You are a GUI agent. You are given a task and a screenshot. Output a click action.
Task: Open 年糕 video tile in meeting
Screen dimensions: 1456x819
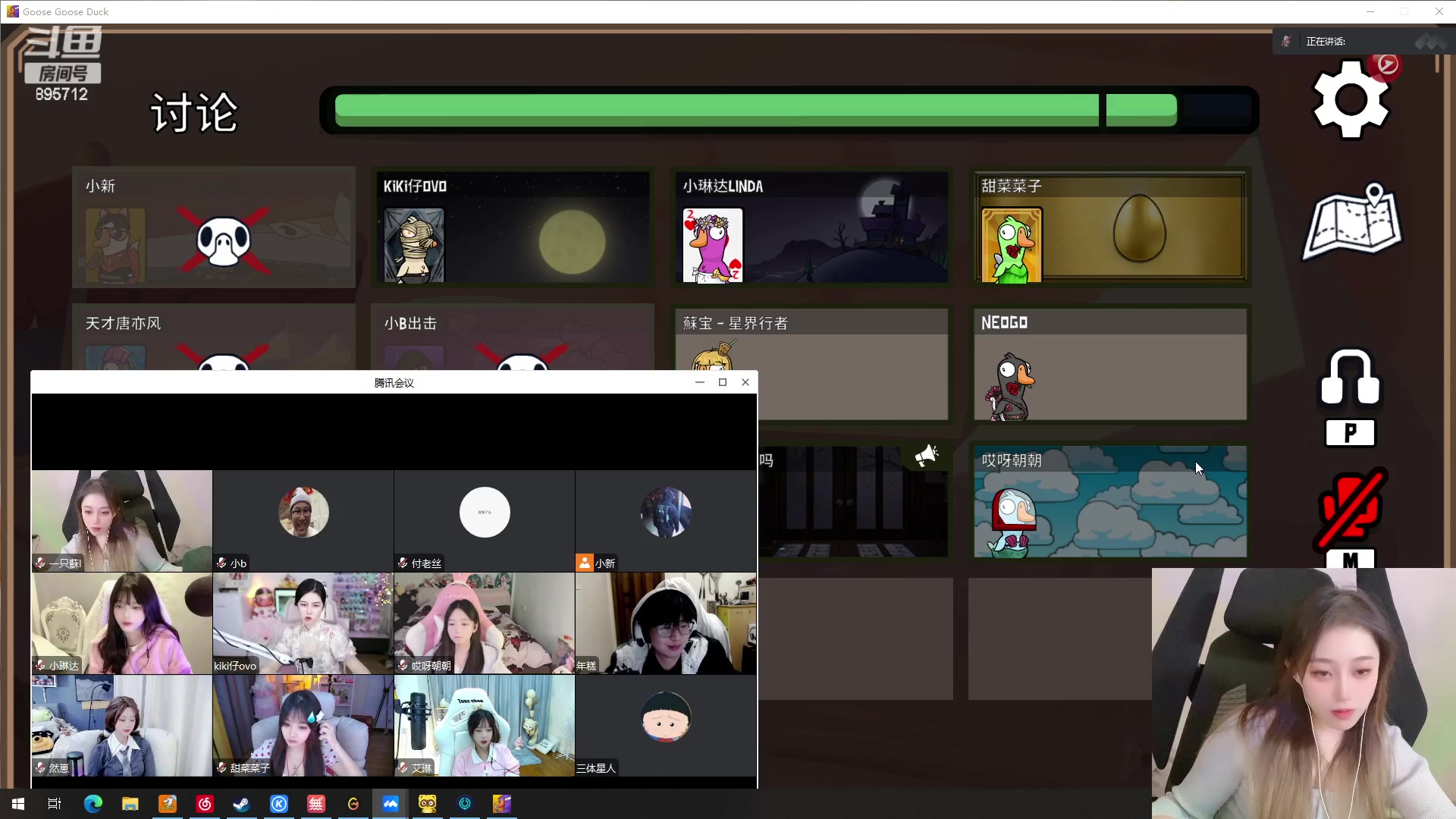click(x=665, y=623)
